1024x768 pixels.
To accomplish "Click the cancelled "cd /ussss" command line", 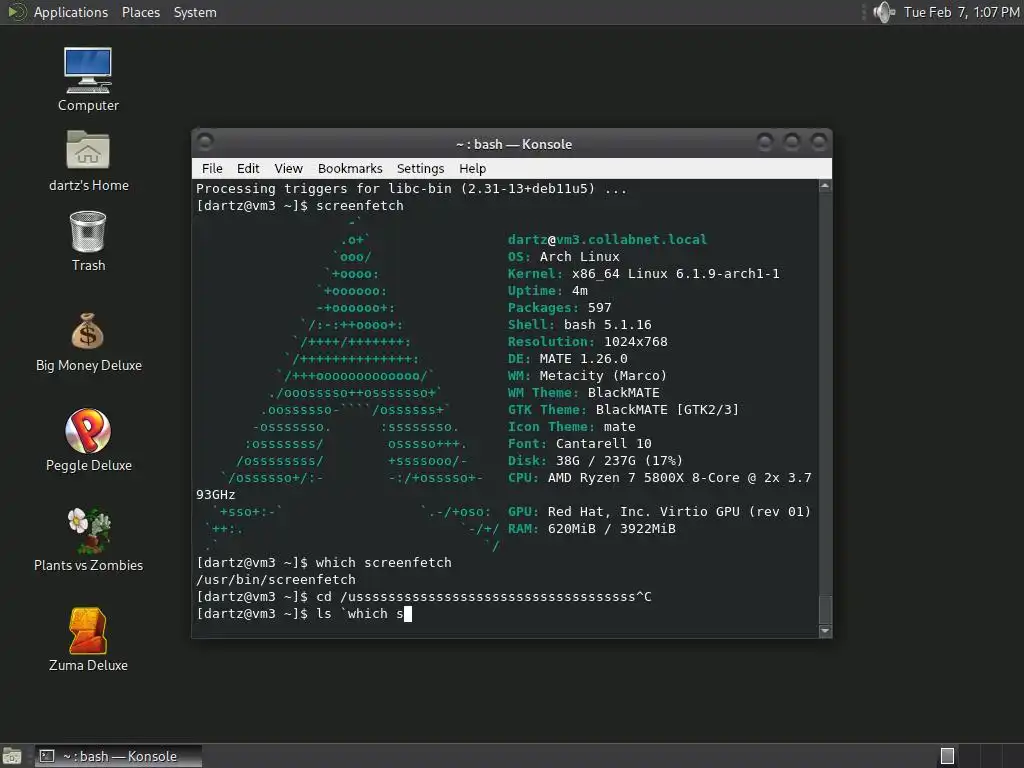I will (x=424, y=596).
